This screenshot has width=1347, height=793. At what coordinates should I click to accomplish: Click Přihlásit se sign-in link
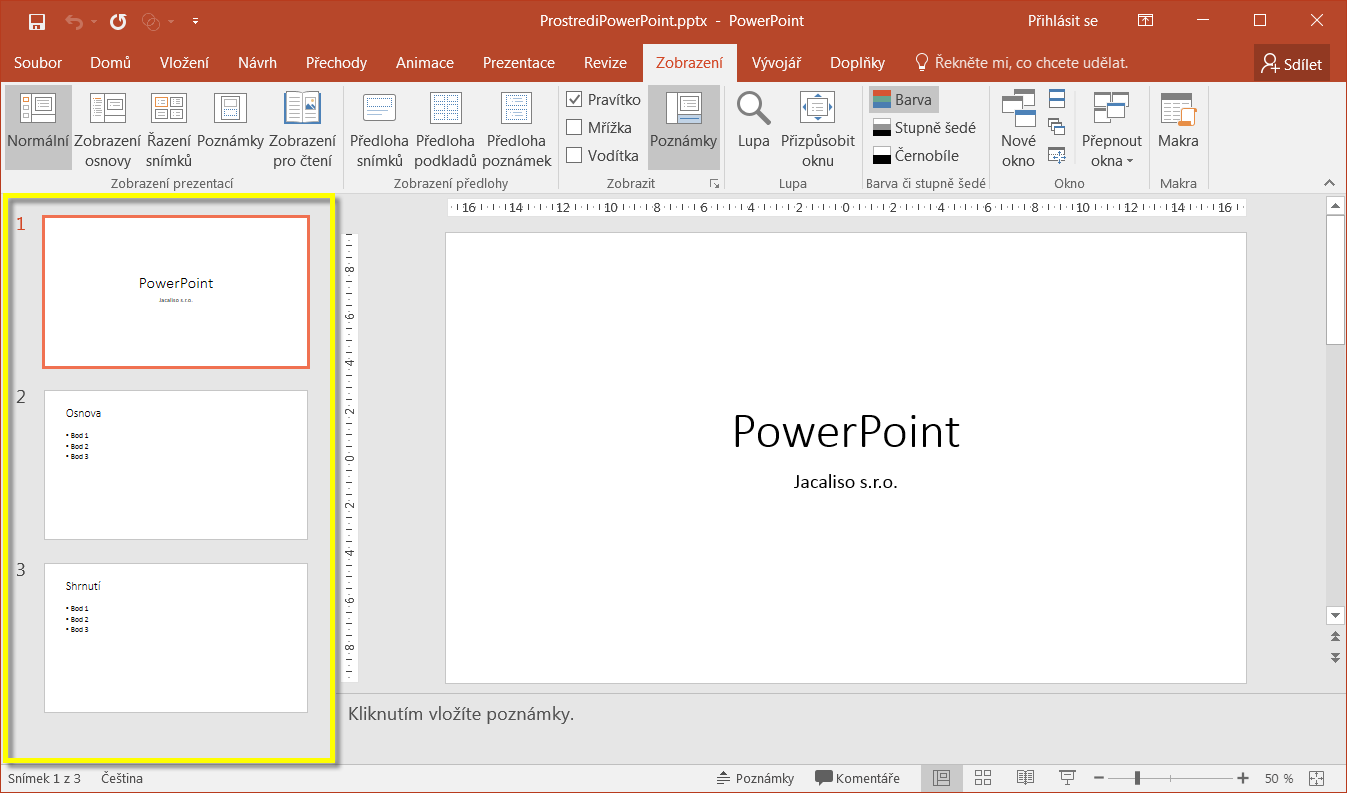(x=1062, y=21)
